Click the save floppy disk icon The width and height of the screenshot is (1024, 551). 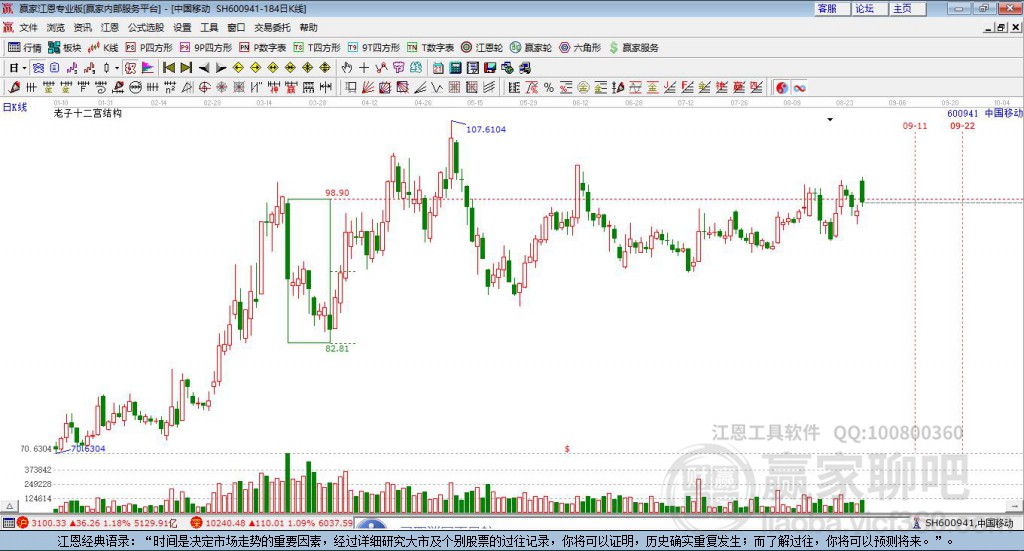tap(490, 68)
